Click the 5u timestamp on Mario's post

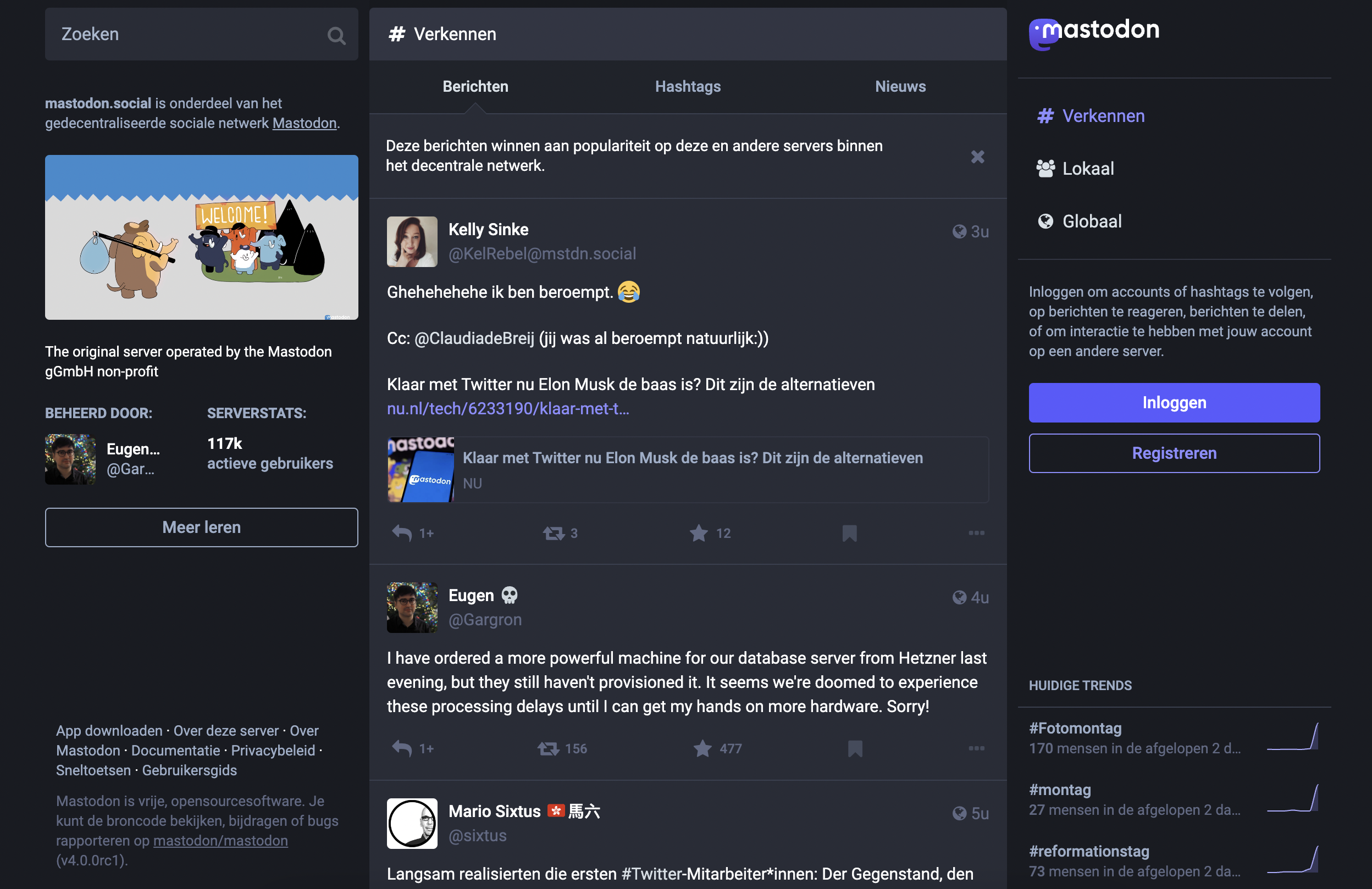980,814
